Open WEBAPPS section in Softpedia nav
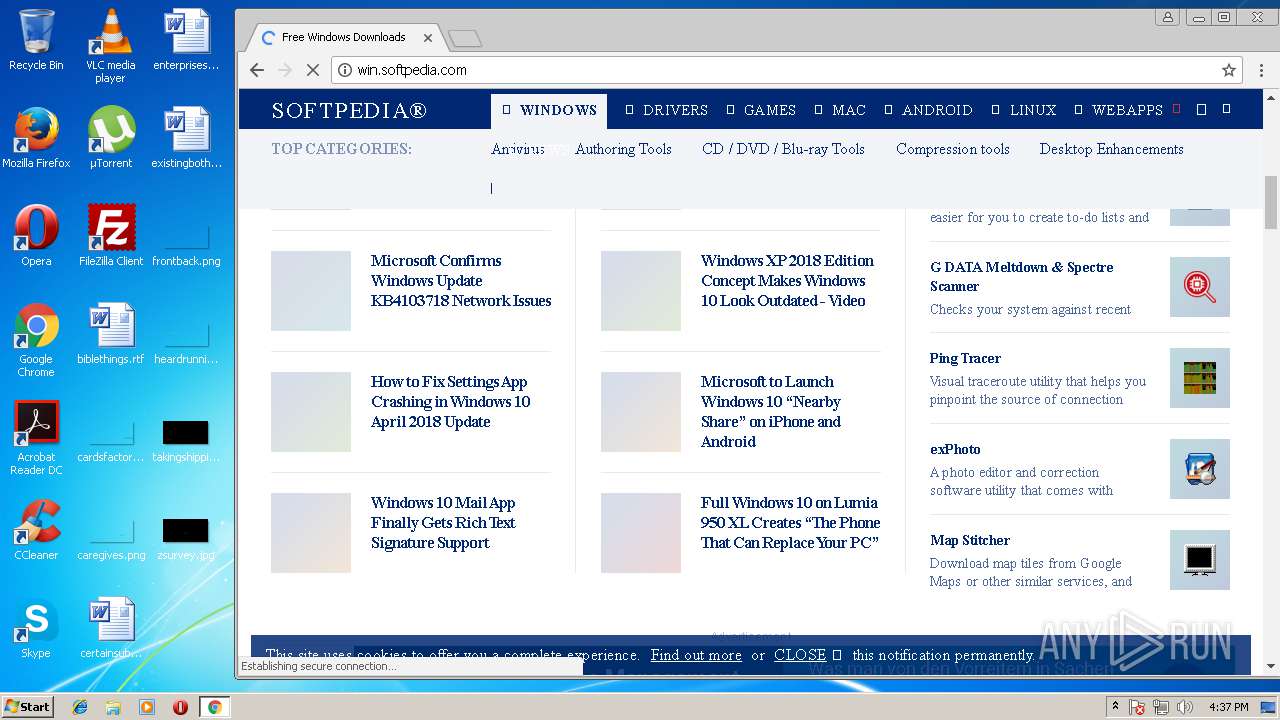Screen dimensions: 1280x720 pos(1118,110)
